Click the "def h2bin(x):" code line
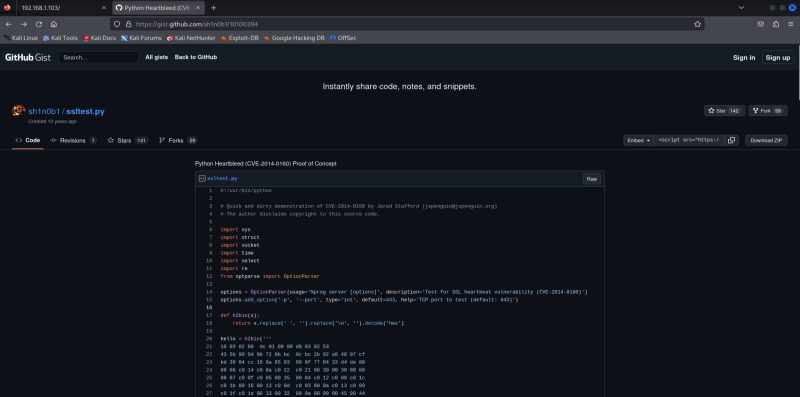The image size is (800, 397). [x=240, y=315]
